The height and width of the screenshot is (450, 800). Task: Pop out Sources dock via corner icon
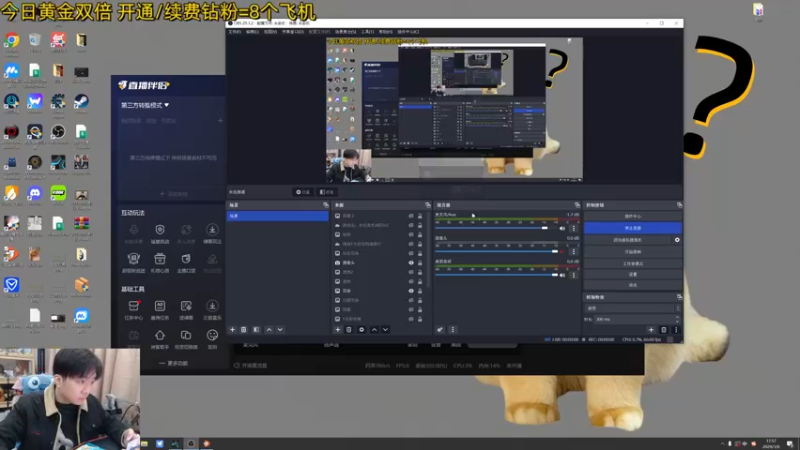coord(428,205)
